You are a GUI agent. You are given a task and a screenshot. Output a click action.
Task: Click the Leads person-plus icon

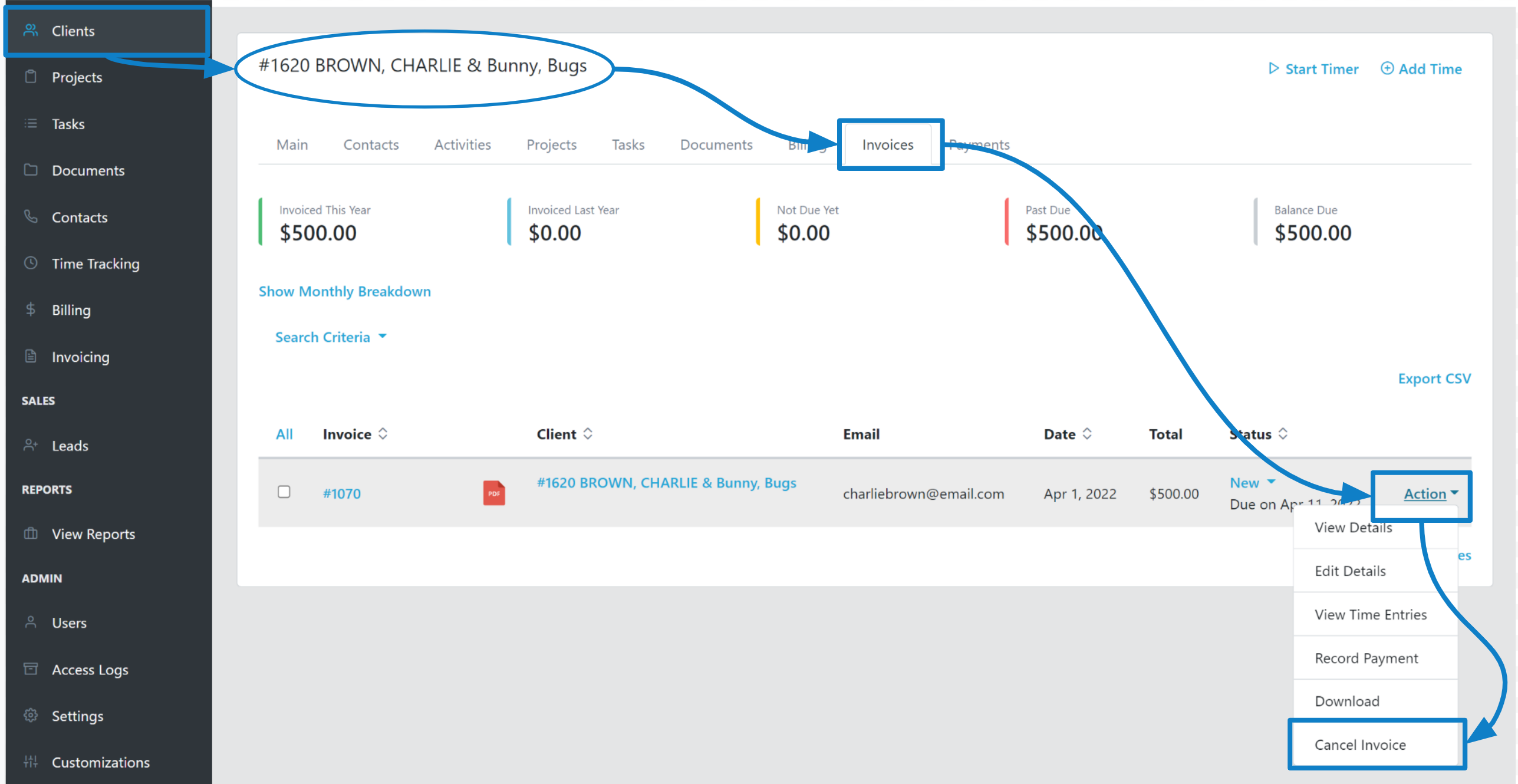click(31, 445)
